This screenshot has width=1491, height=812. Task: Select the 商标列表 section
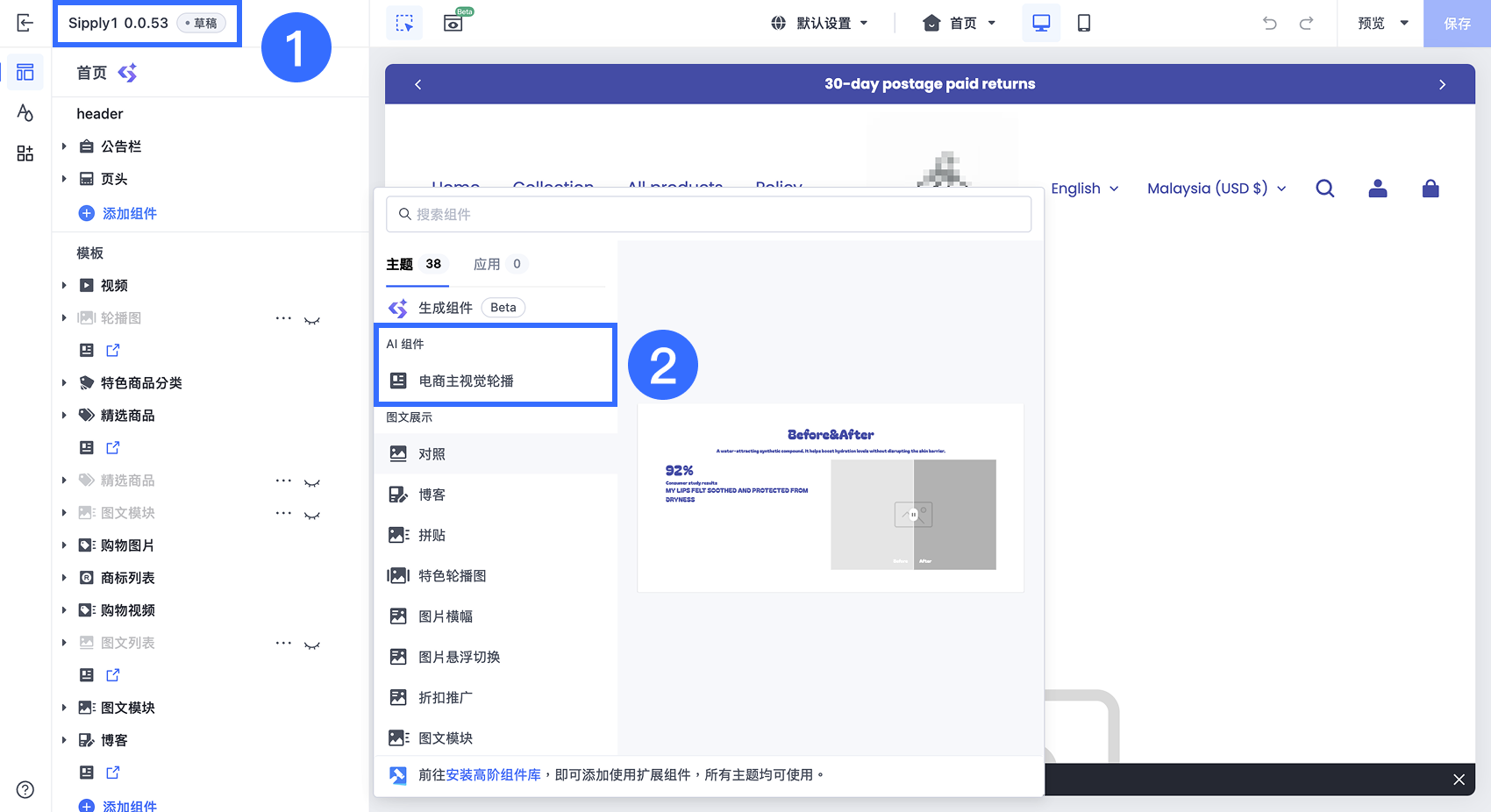tap(127, 578)
